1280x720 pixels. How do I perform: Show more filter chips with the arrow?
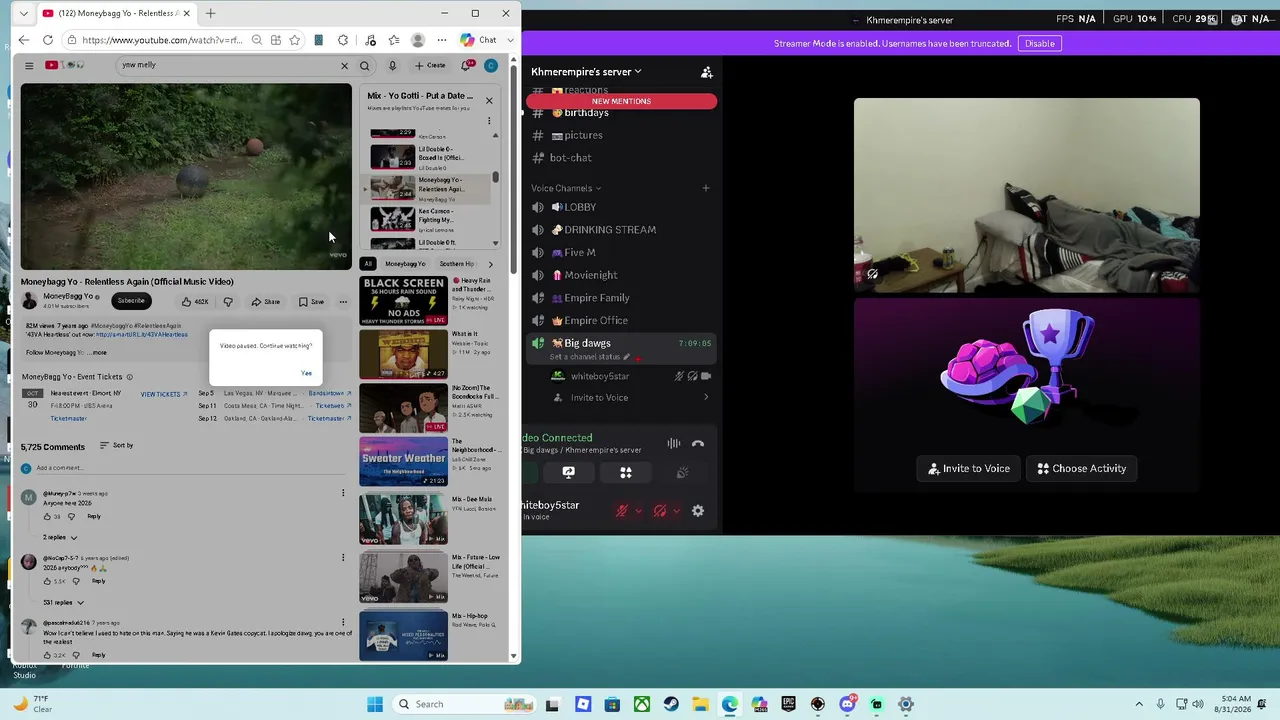pos(490,264)
